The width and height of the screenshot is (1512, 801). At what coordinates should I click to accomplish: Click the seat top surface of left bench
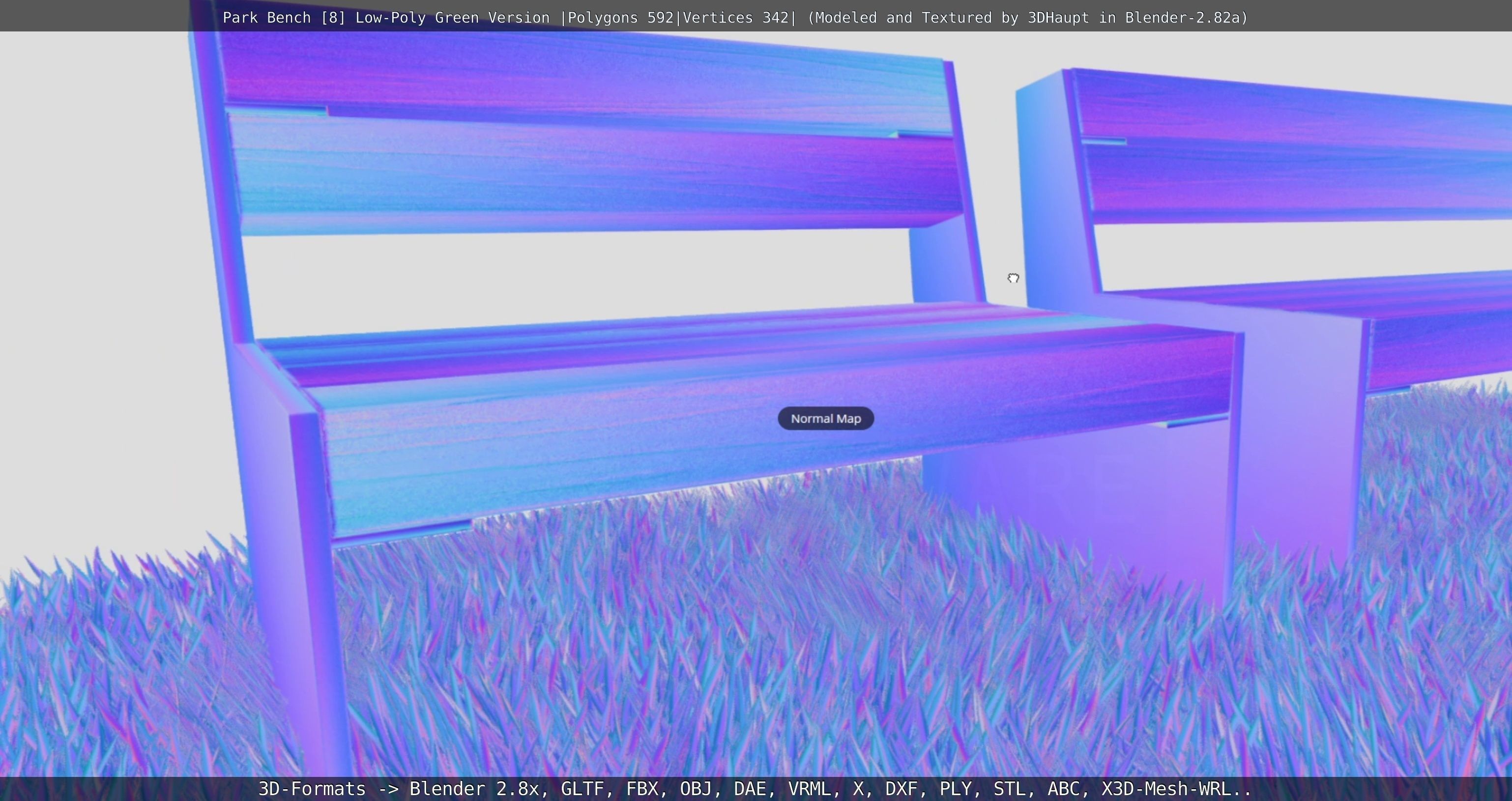coord(704,335)
